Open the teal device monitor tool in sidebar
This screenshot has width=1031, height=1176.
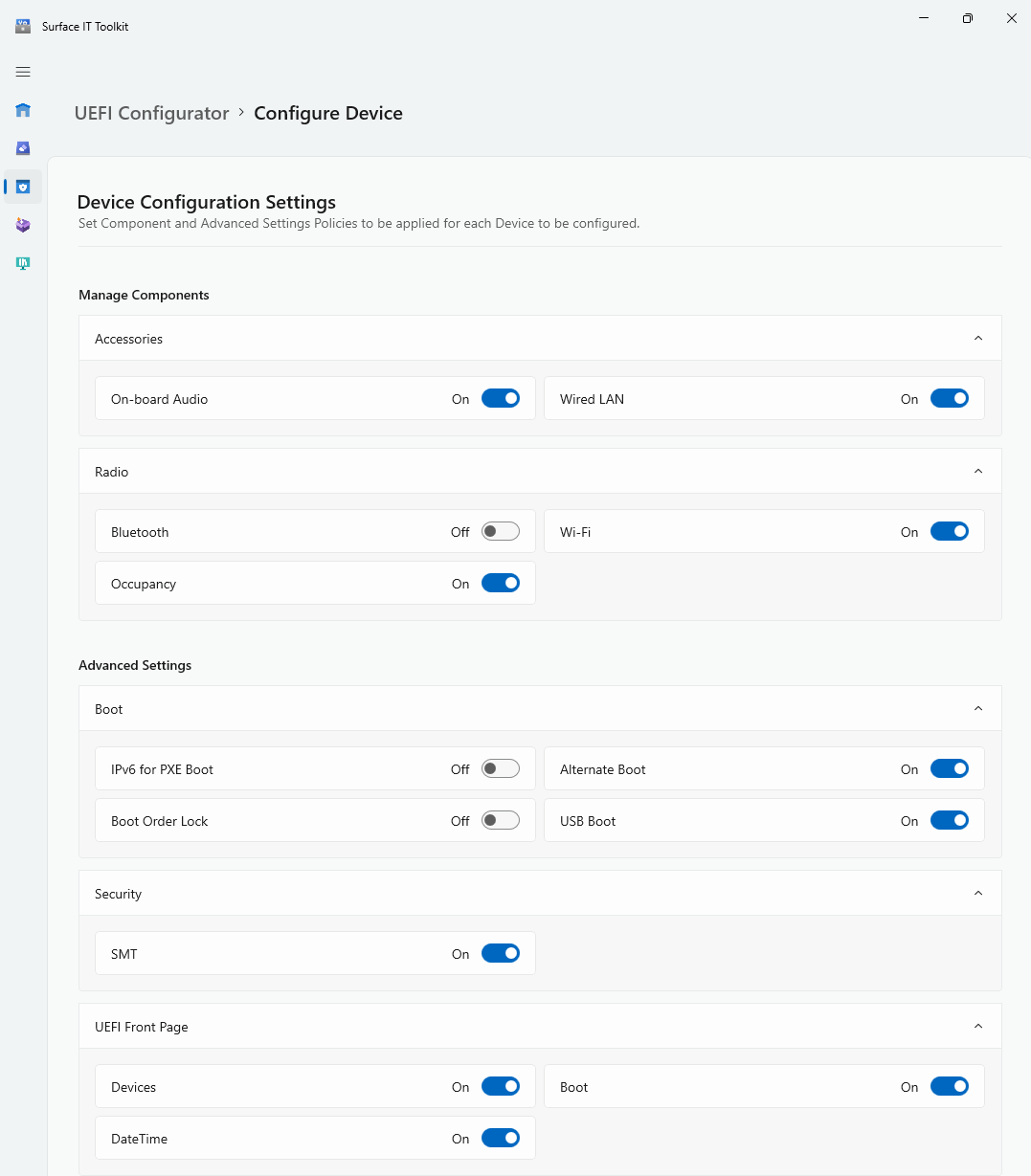coord(22,263)
